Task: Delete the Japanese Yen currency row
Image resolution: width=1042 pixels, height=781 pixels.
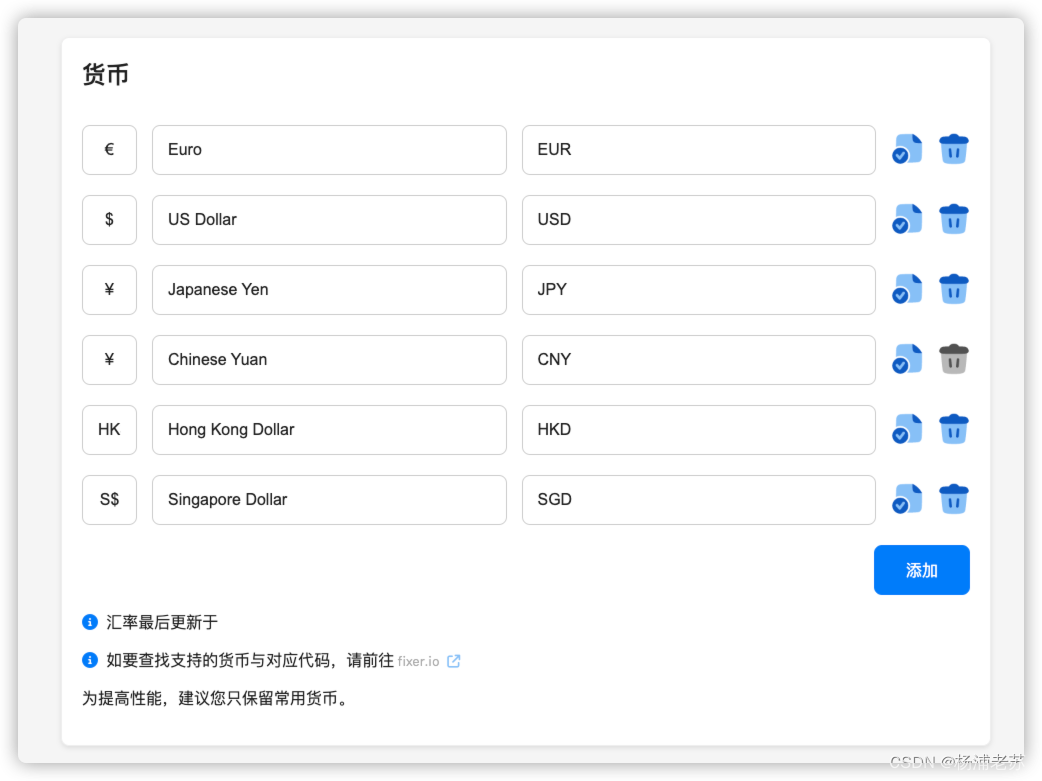Action: (x=954, y=289)
